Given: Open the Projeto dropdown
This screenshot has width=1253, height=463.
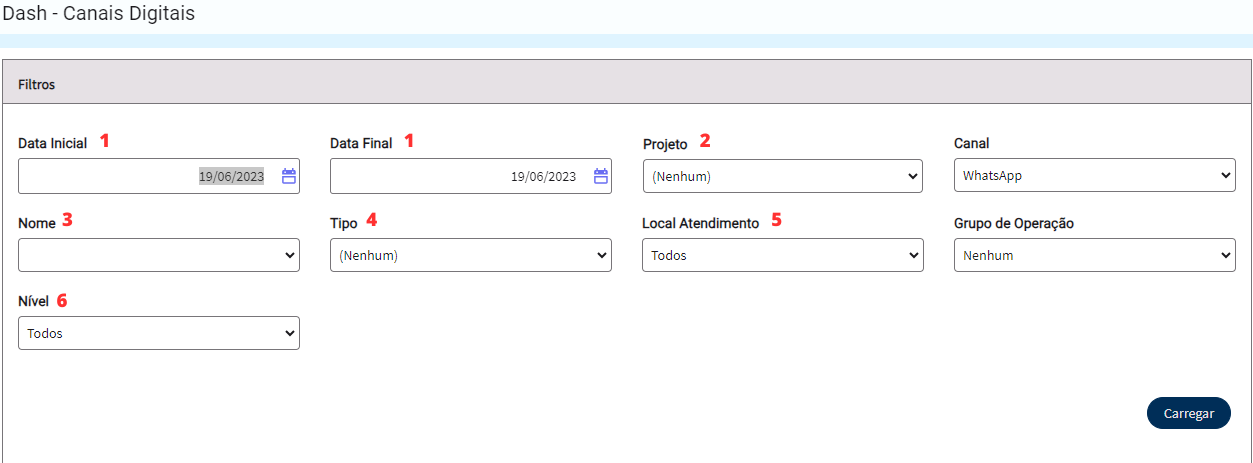Looking at the screenshot, I should pos(783,176).
